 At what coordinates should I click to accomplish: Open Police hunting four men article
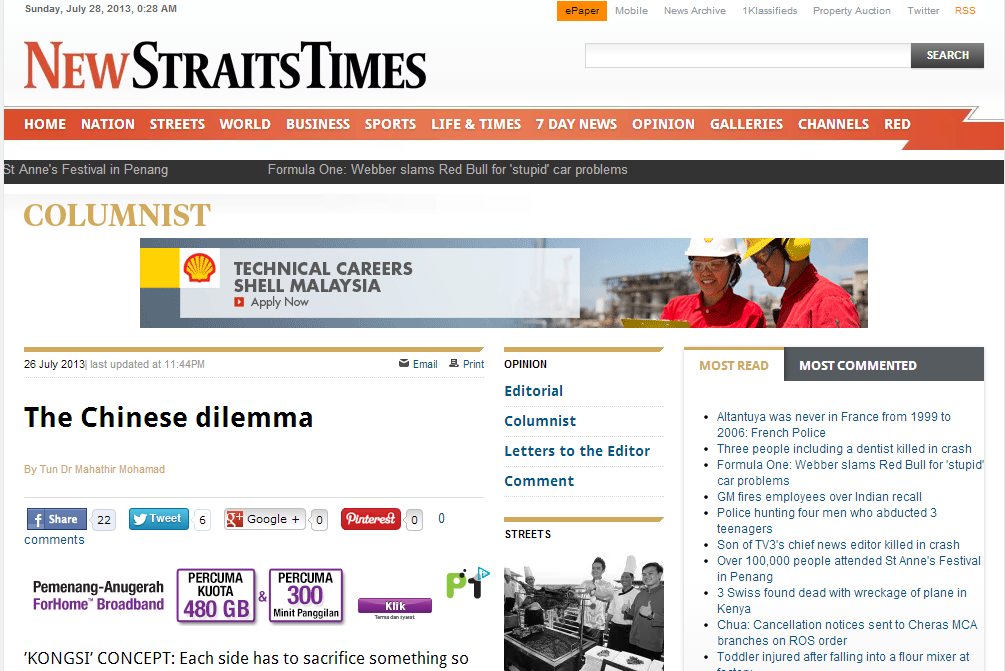827,520
